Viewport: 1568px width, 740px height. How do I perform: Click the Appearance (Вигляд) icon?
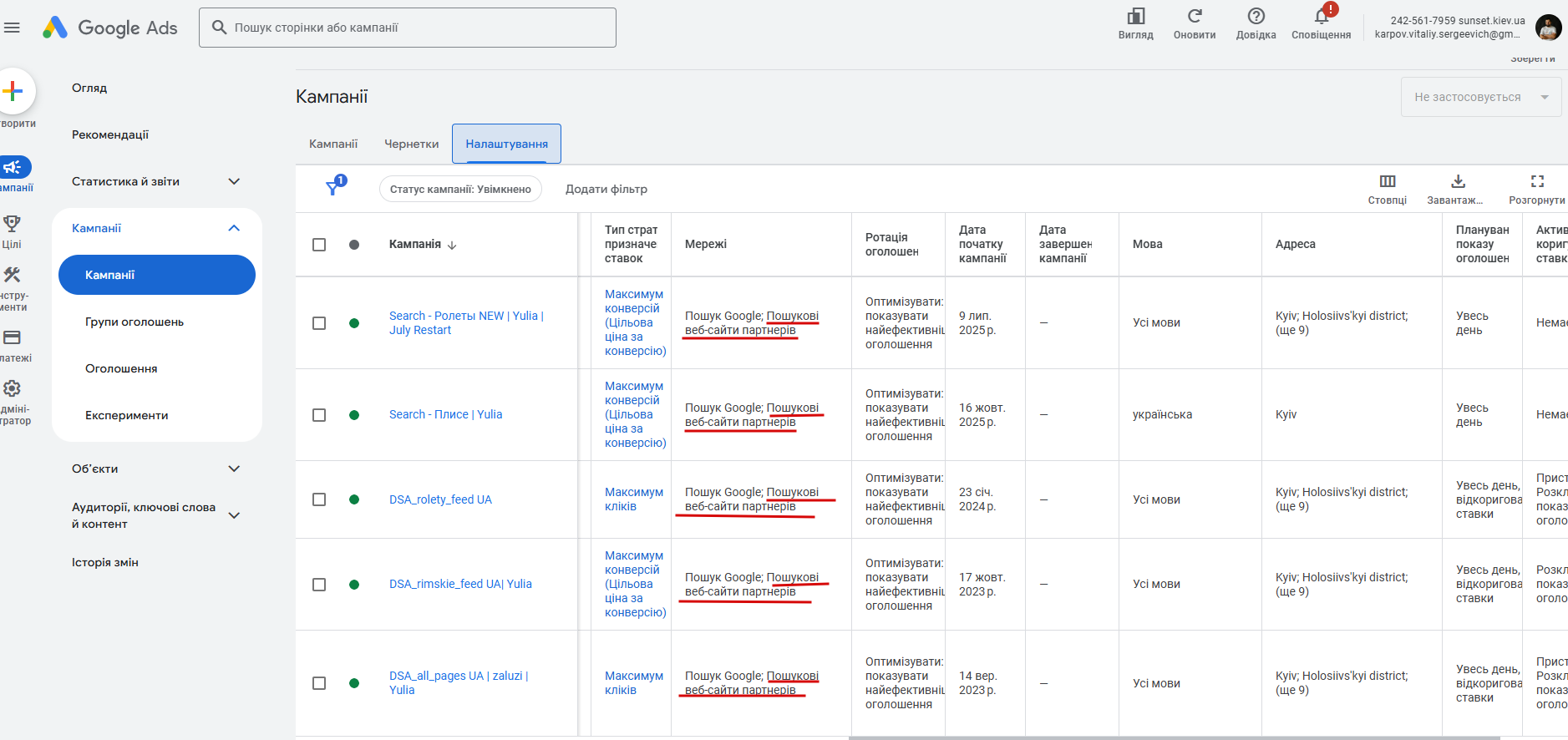click(x=1135, y=17)
